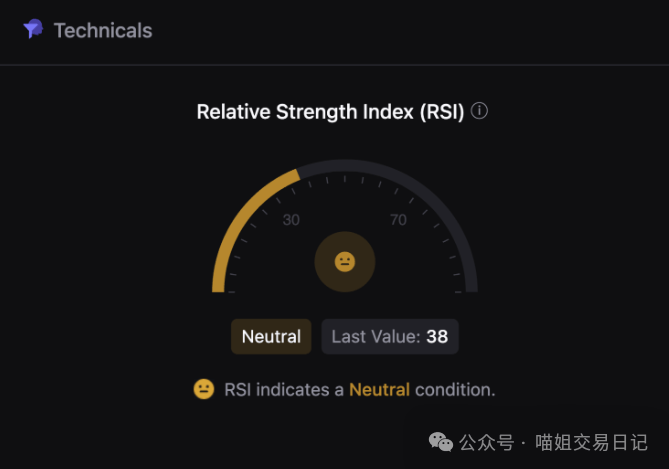Click the neutral face emoji in gauge center
Image resolution: width=669 pixels, height=469 pixels.
345,262
